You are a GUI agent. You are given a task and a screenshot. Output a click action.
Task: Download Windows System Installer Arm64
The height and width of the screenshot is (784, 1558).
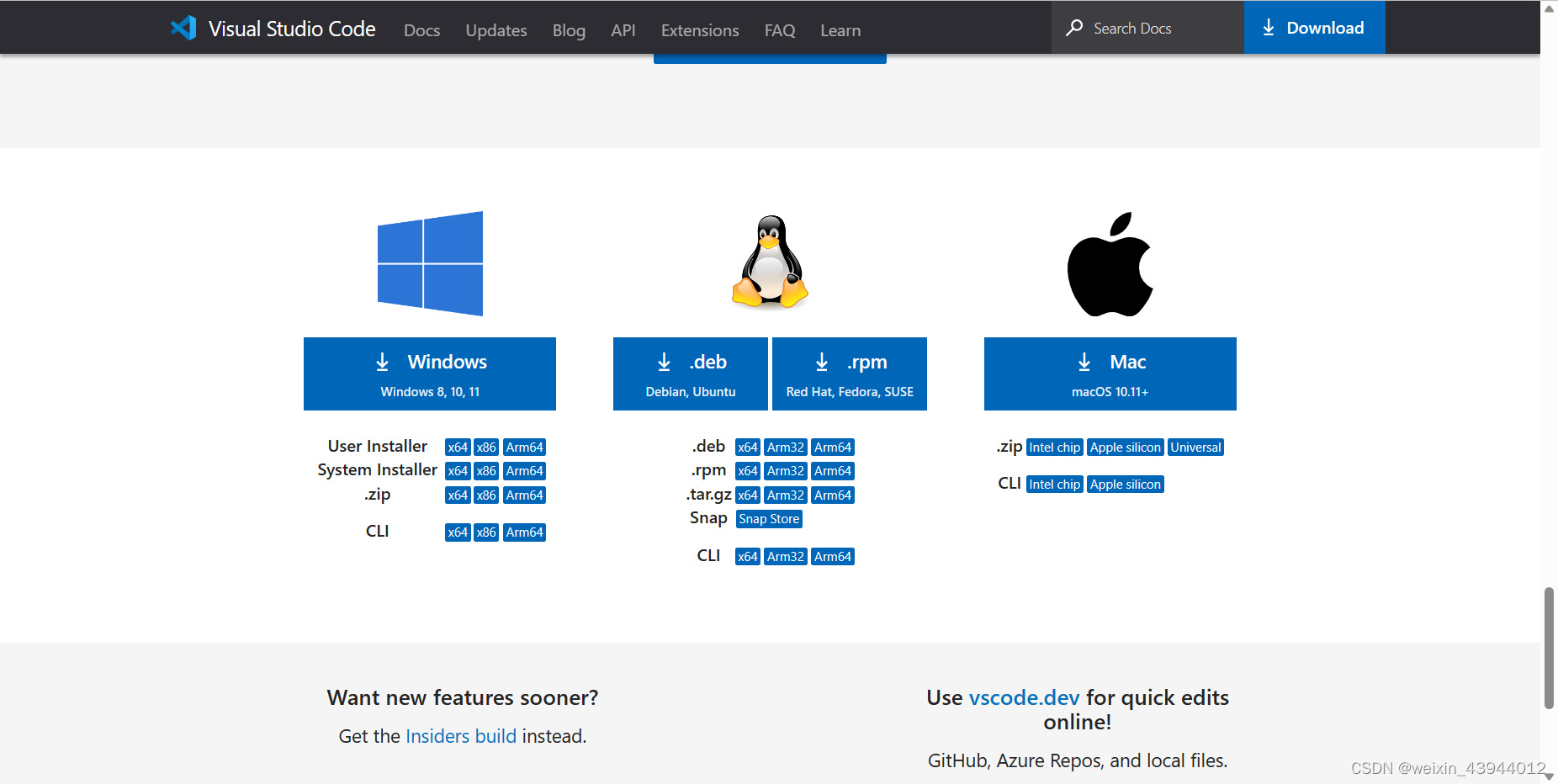pyautogui.click(x=524, y=471)
